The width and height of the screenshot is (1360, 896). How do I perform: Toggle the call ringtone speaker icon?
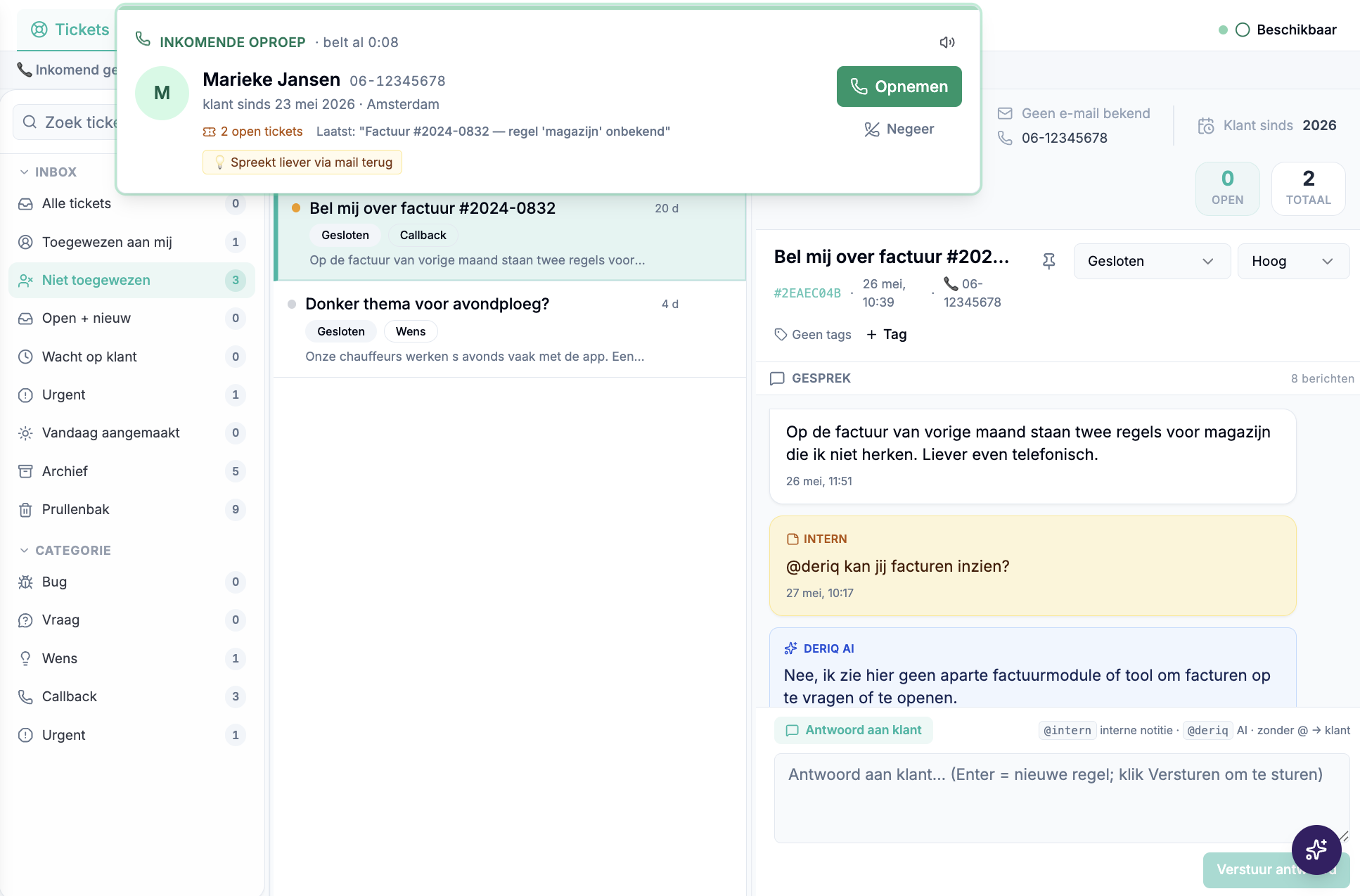pyautogui.click(x=947, y=42)
